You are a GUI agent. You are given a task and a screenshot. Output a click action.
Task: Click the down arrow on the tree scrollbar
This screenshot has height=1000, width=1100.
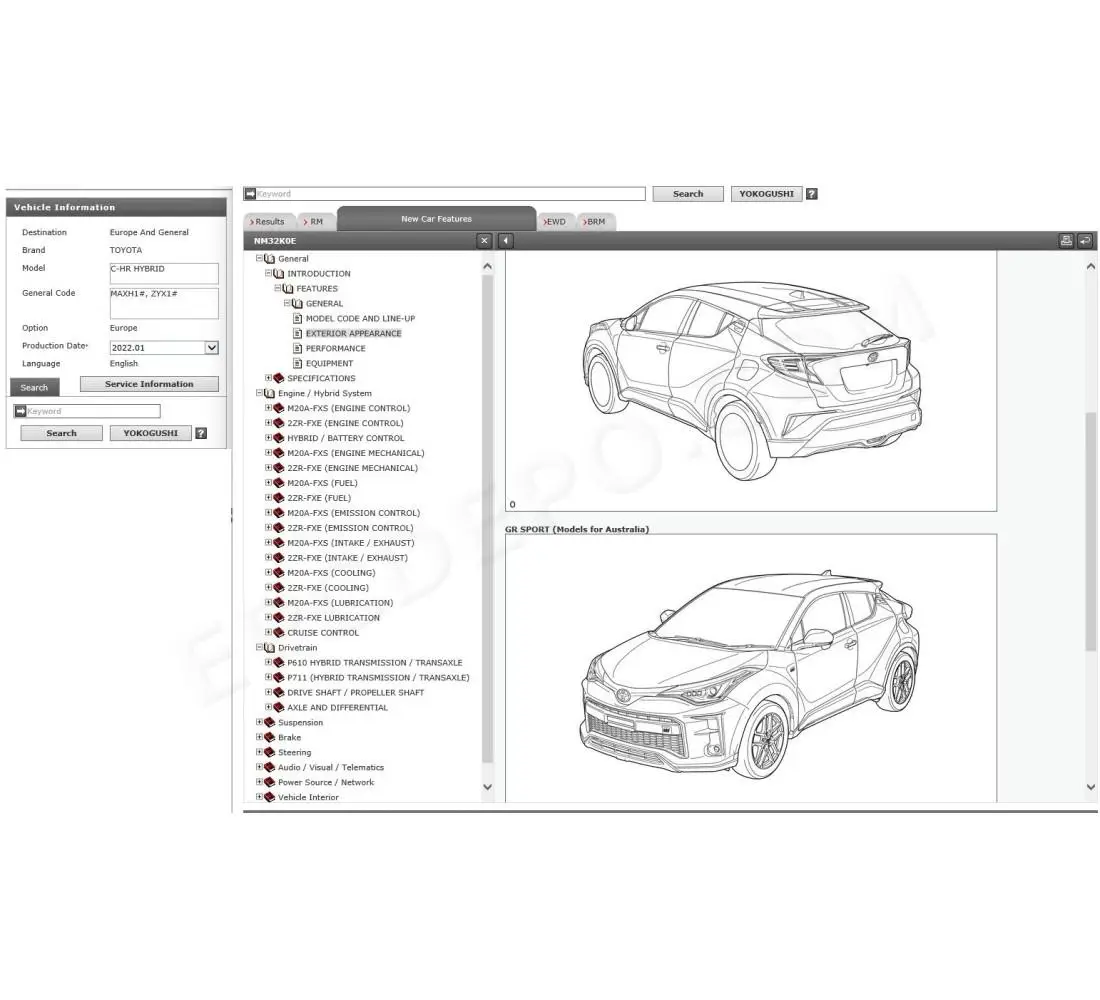pyautogui.click(x=488, y=788)
